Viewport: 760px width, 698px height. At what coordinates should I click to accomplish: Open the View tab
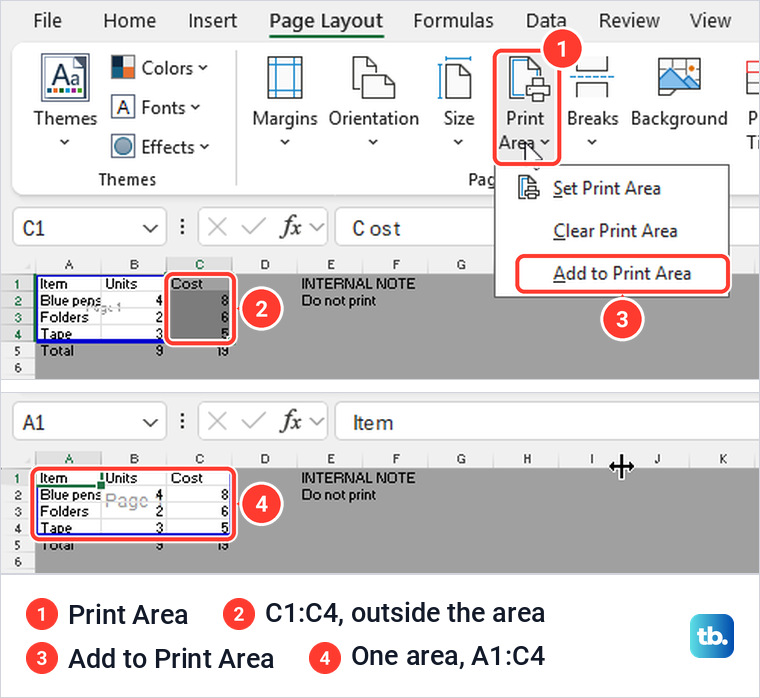tap(711, 20)
